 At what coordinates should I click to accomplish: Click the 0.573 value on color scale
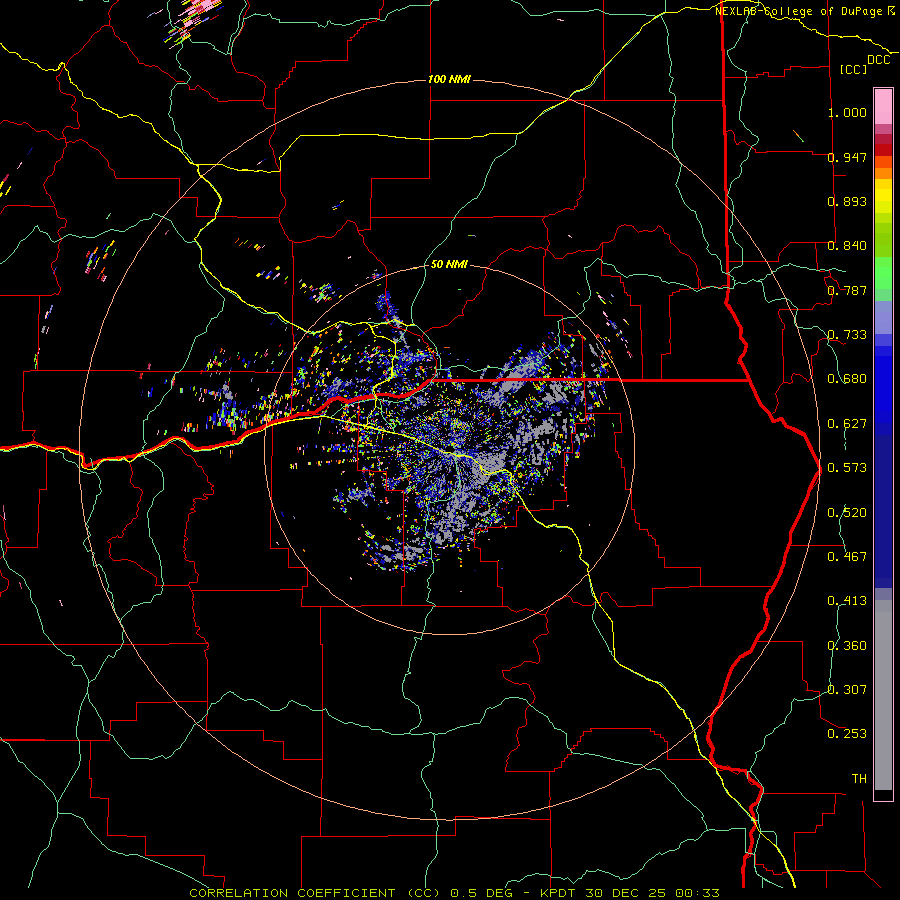point(847,468)
